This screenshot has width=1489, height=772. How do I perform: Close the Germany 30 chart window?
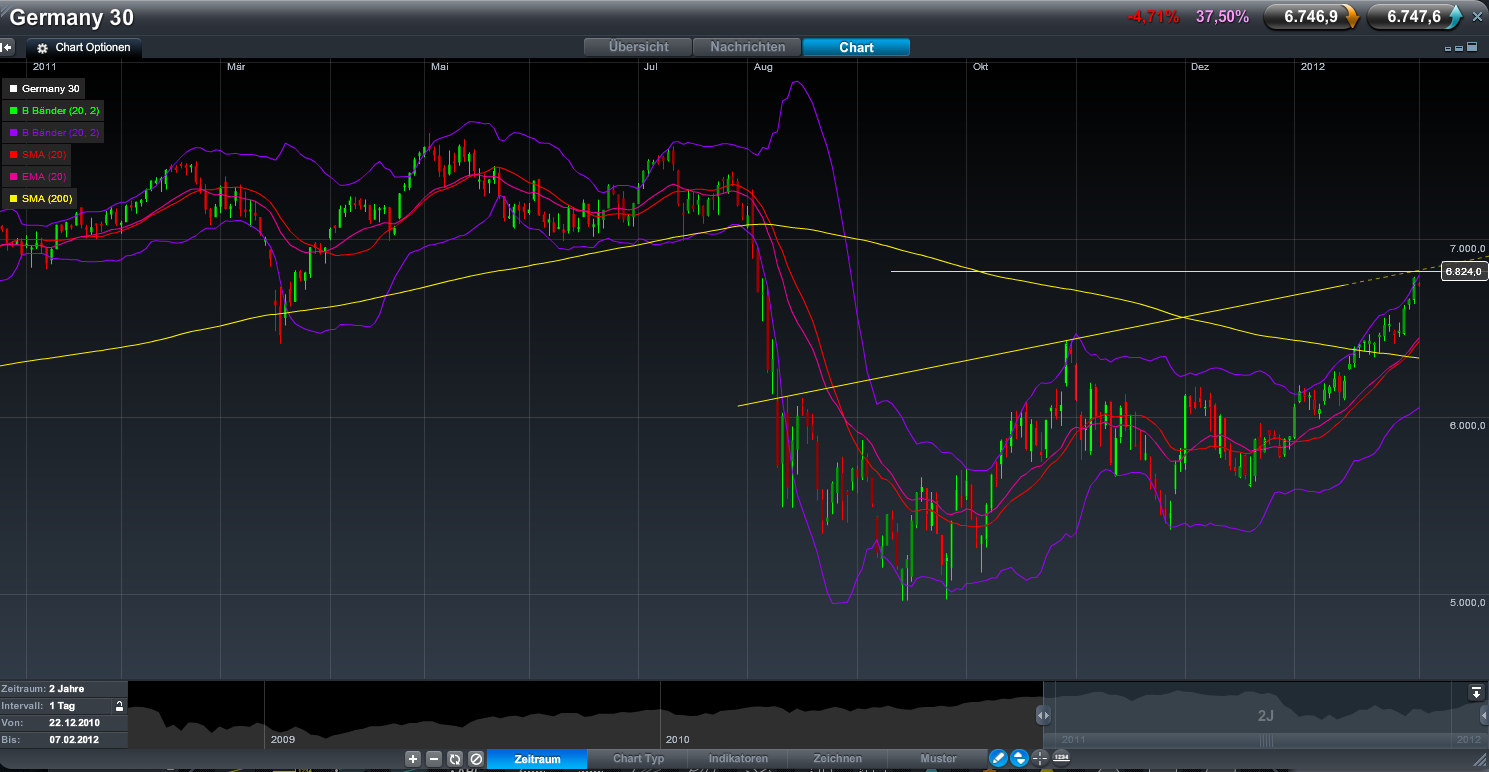[1478, 16]
